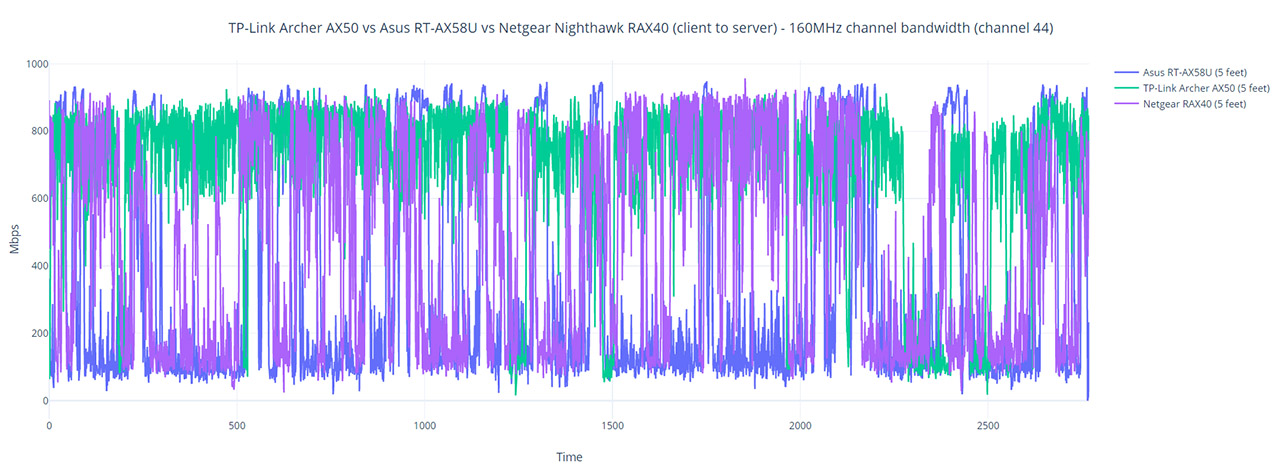
Task: Click the 2000 x-axis tick label
Action: (x=800, y=425)
